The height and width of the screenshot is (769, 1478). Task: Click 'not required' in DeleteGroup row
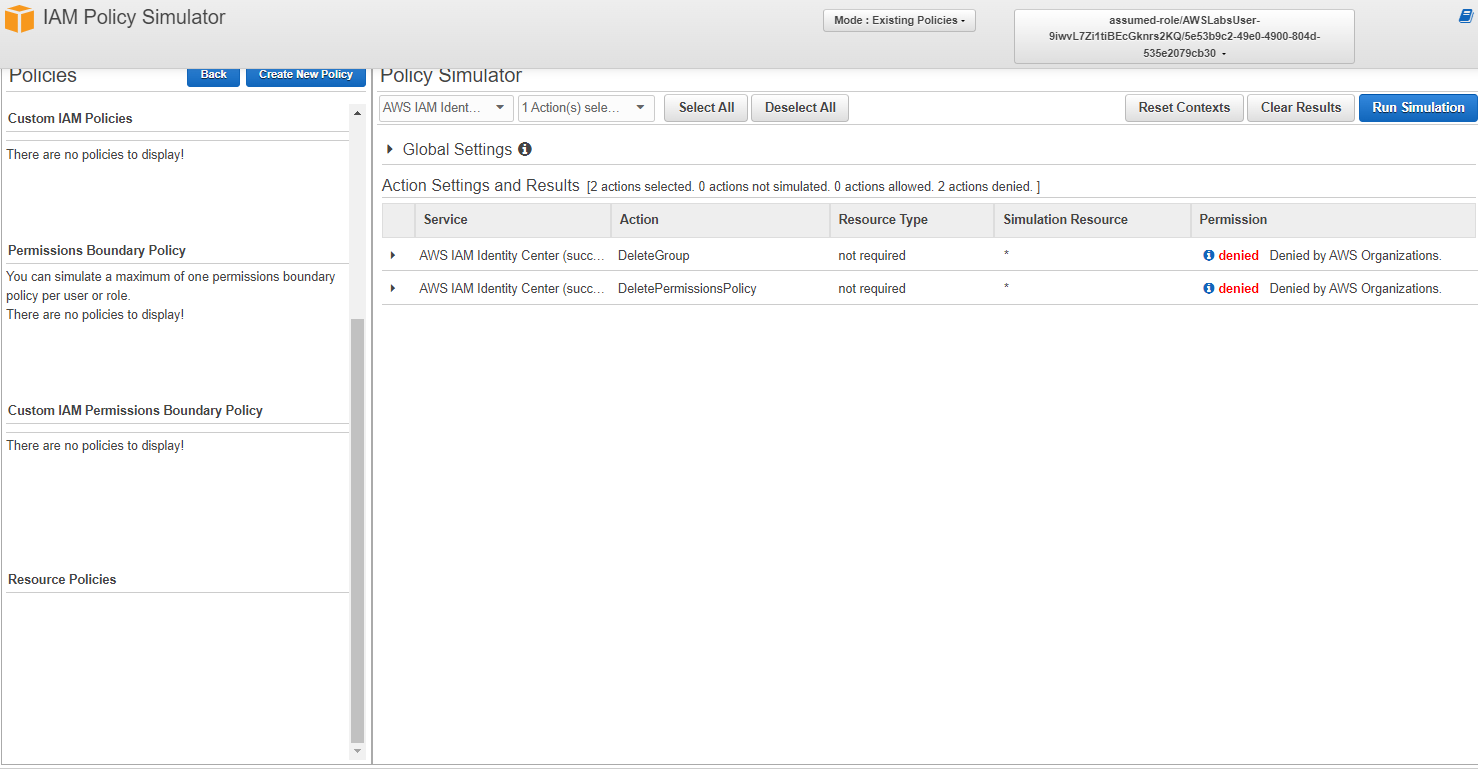[x=872, y=256]
